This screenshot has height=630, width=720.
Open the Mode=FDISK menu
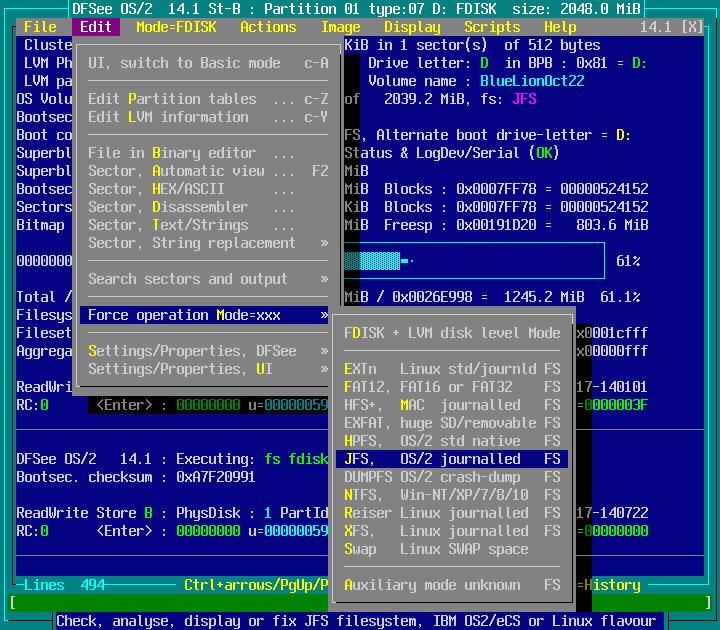pos(176,27)
